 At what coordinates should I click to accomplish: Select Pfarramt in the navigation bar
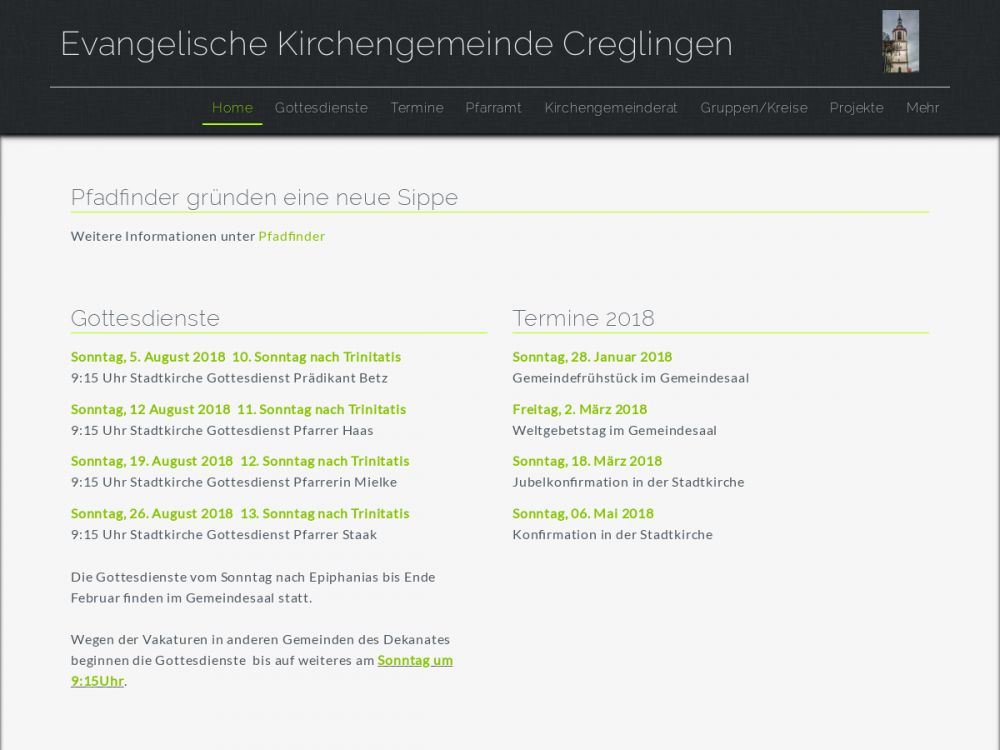[x=493, y=108]
